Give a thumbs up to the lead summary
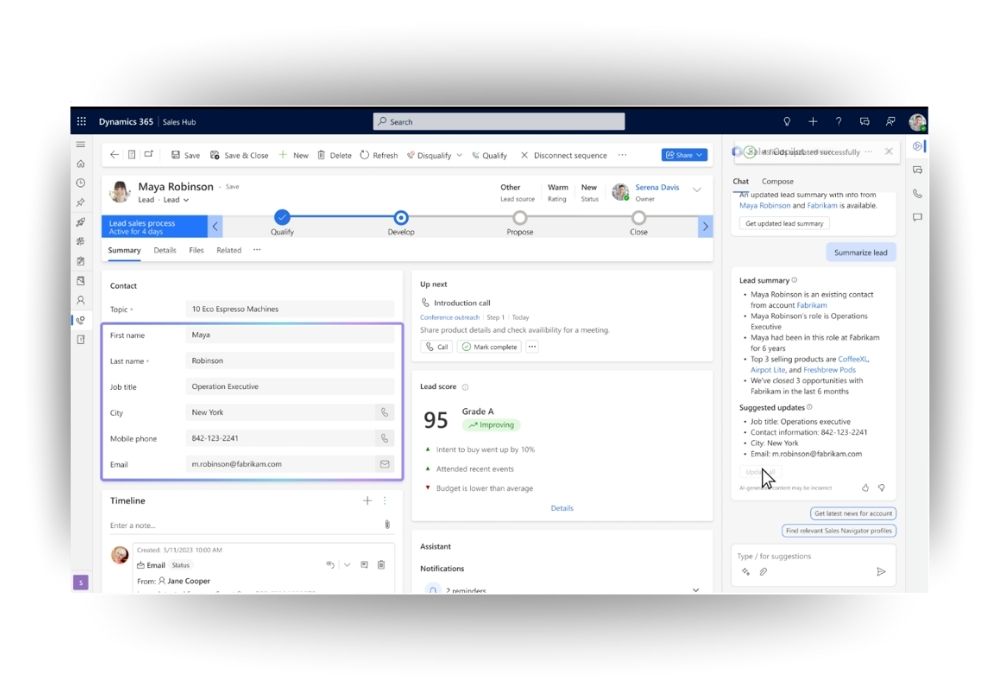Viewport: 1000px width, 700px height. click(x=864, y=487)
